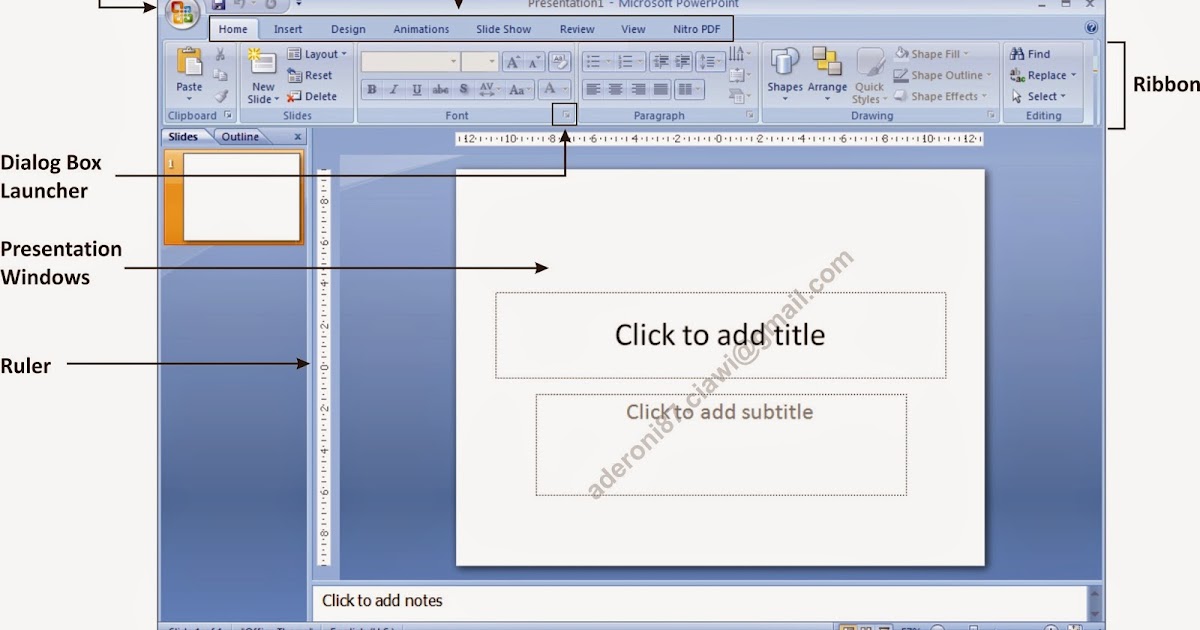
Task: Delete the current slide
Action: tap(312, 97)
